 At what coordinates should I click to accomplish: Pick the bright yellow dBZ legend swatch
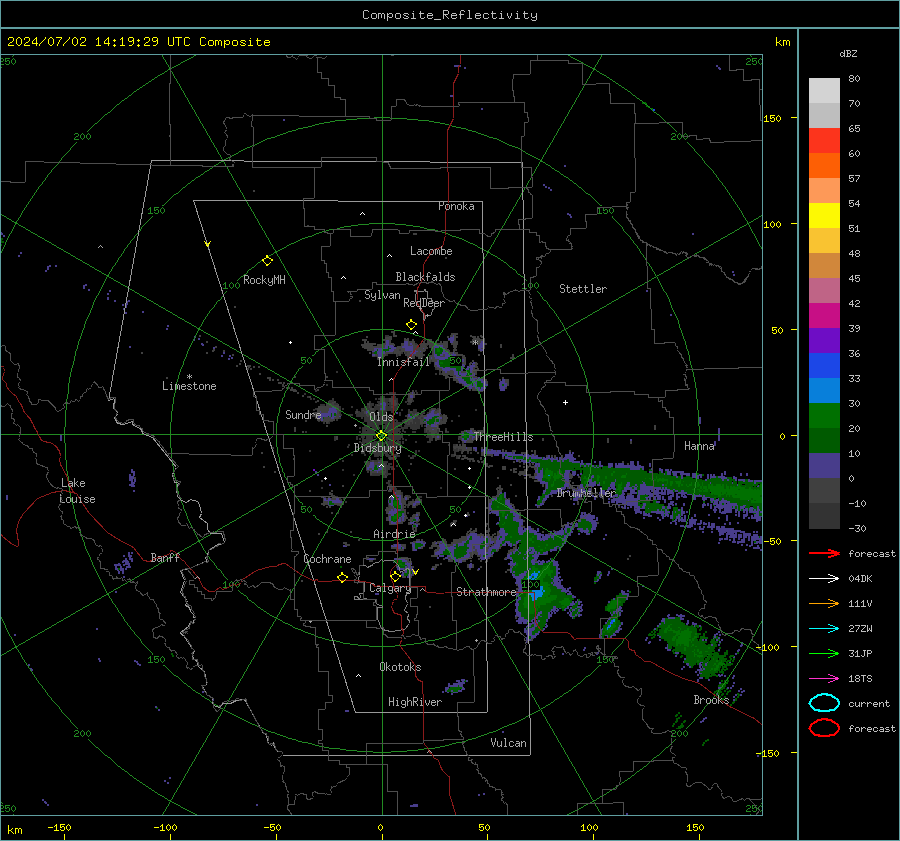point(824,215)
